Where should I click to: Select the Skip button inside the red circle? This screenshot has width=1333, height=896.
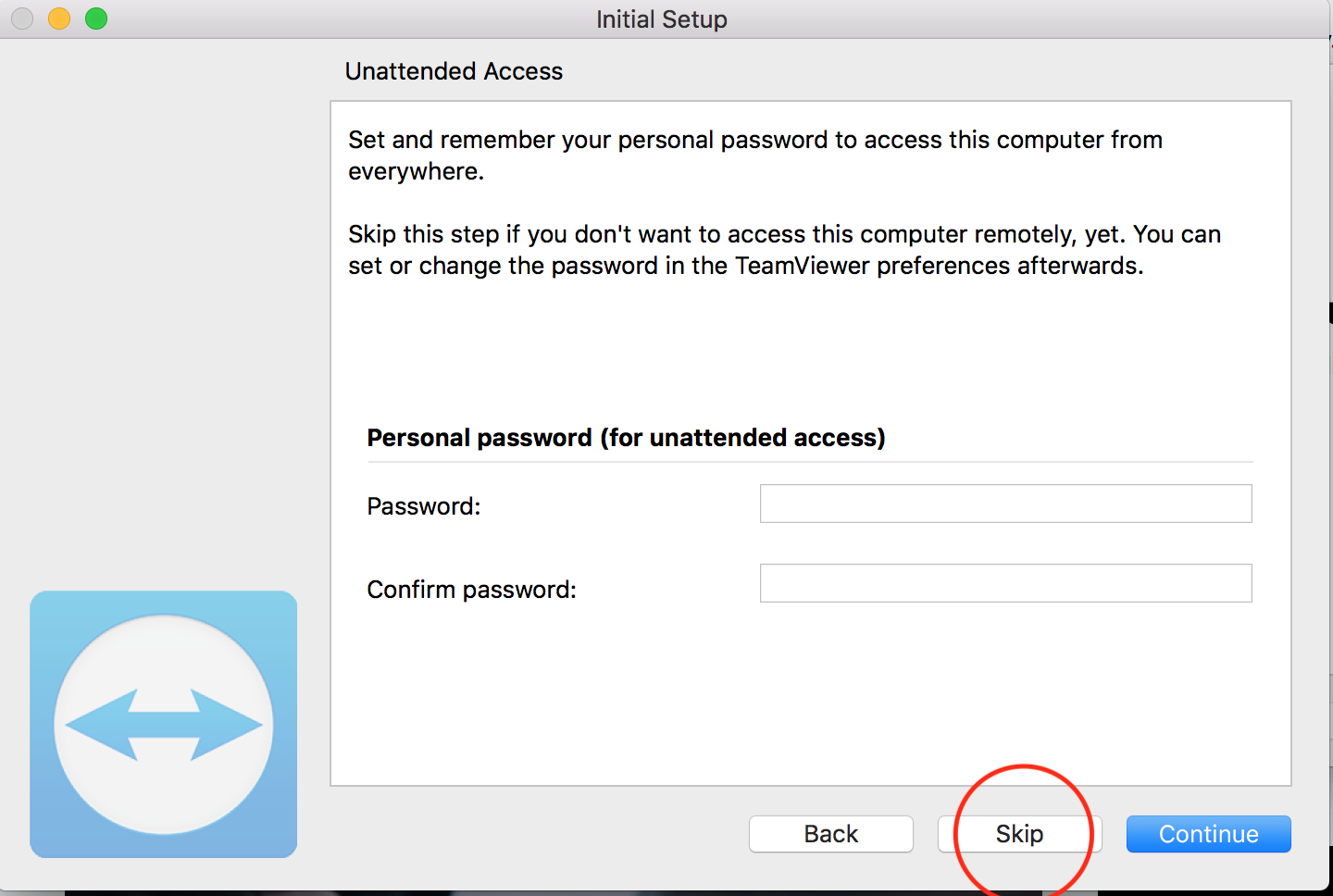[x=1021, y=833]
